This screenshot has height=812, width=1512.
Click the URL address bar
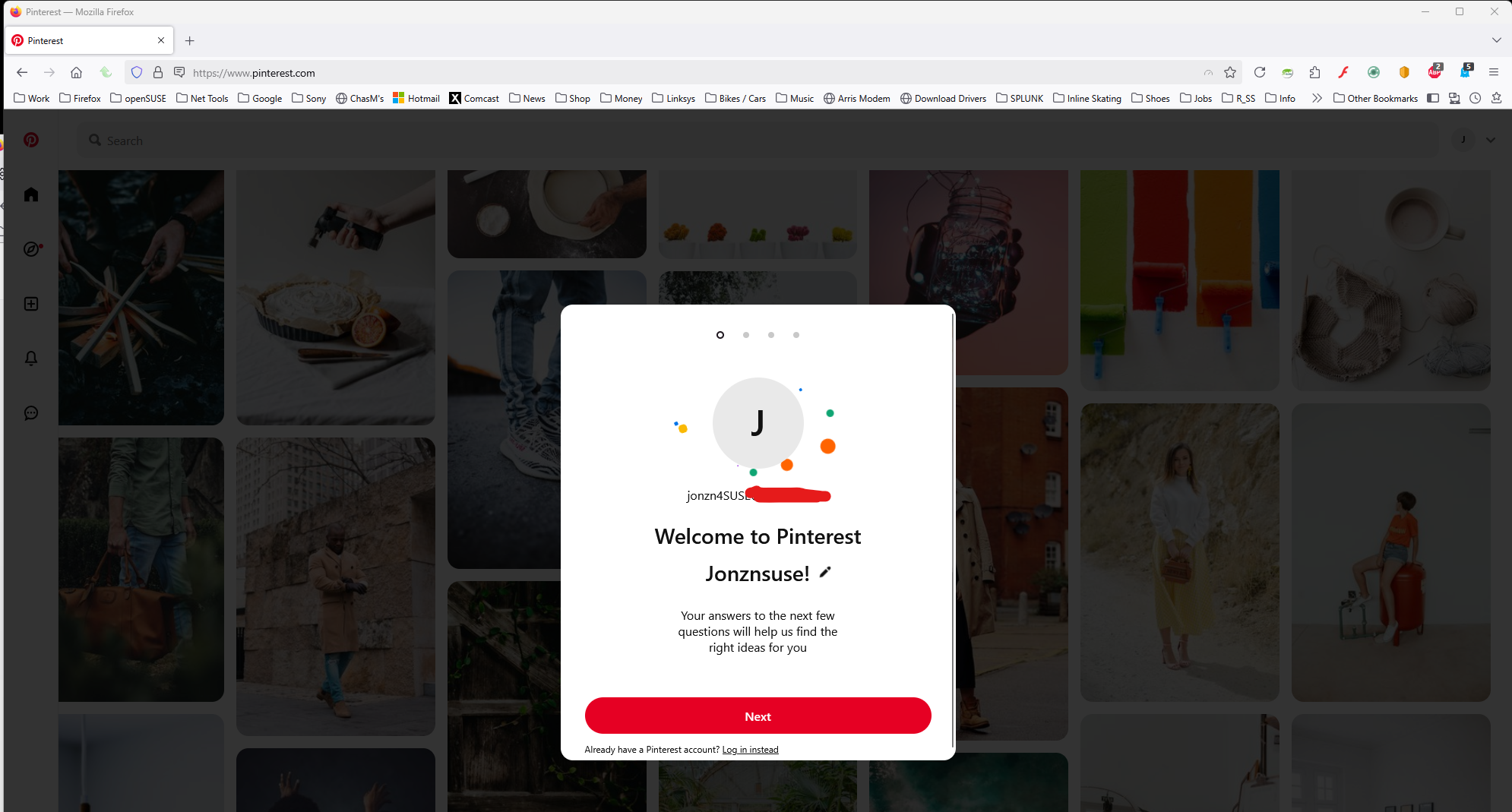tap(684, 73)
